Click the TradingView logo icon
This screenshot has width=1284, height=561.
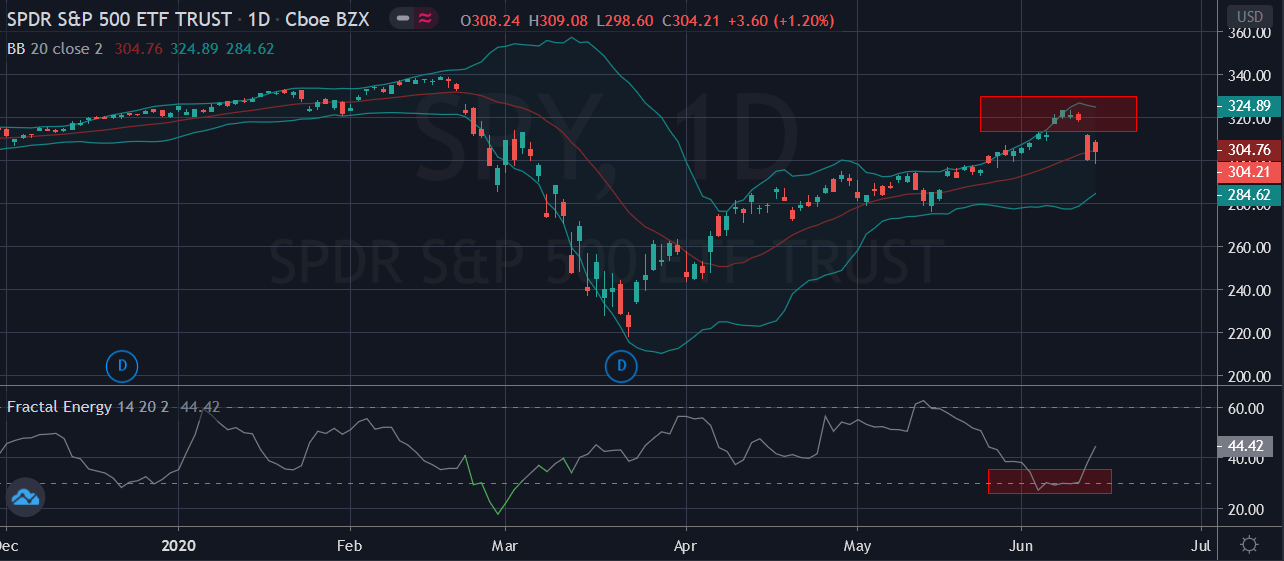pos(25,498)
